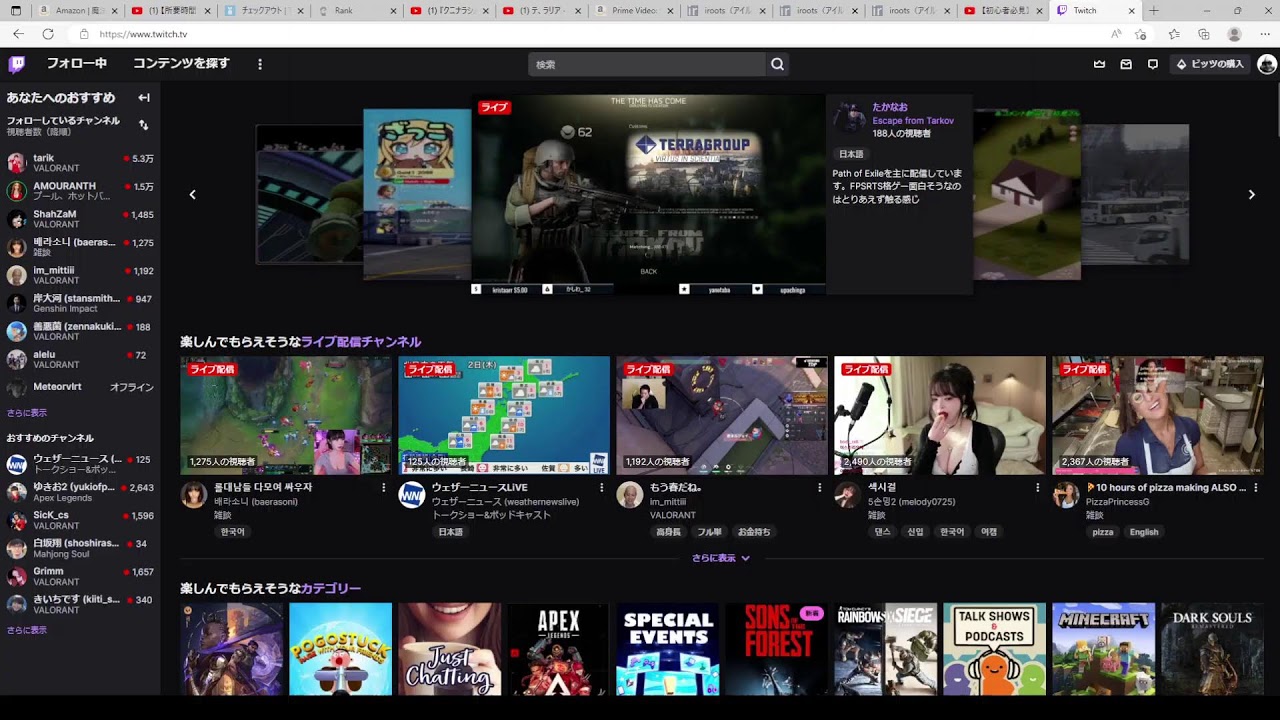Viewport: 1280px width, 720px height.
Task: Open the League of Legends live stream thumbnail
Action: pos(286,415)
